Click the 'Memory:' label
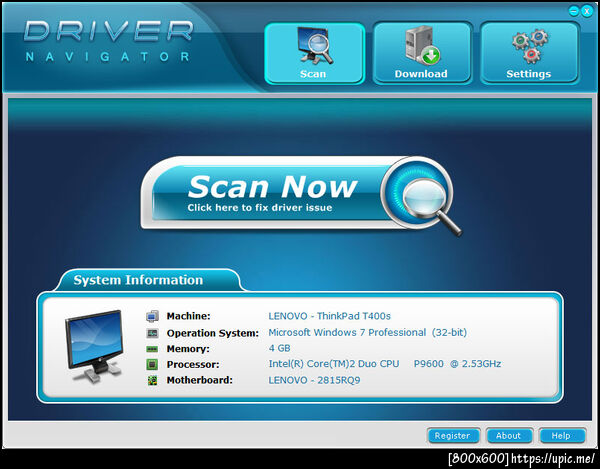This screenshot has width=600, height=469. pyautogui.click(x=188, y=349)
